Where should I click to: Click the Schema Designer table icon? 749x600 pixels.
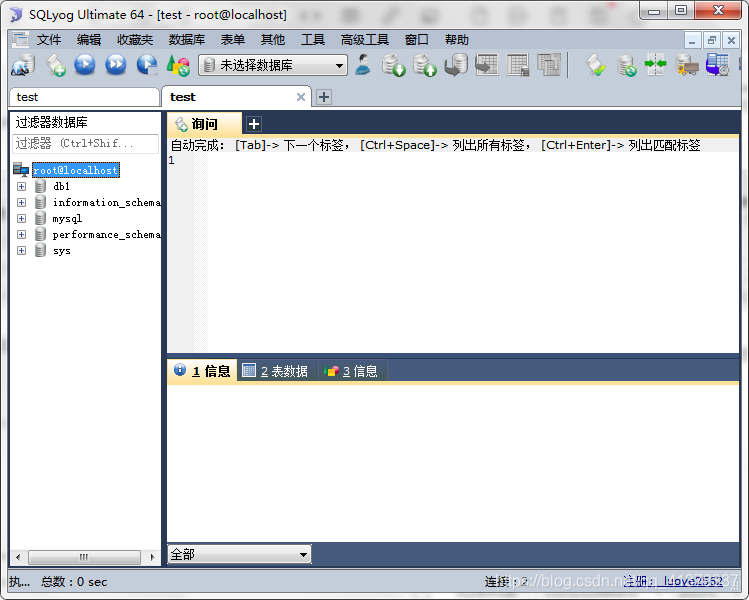pyautogui.click(x=487, y=65)
